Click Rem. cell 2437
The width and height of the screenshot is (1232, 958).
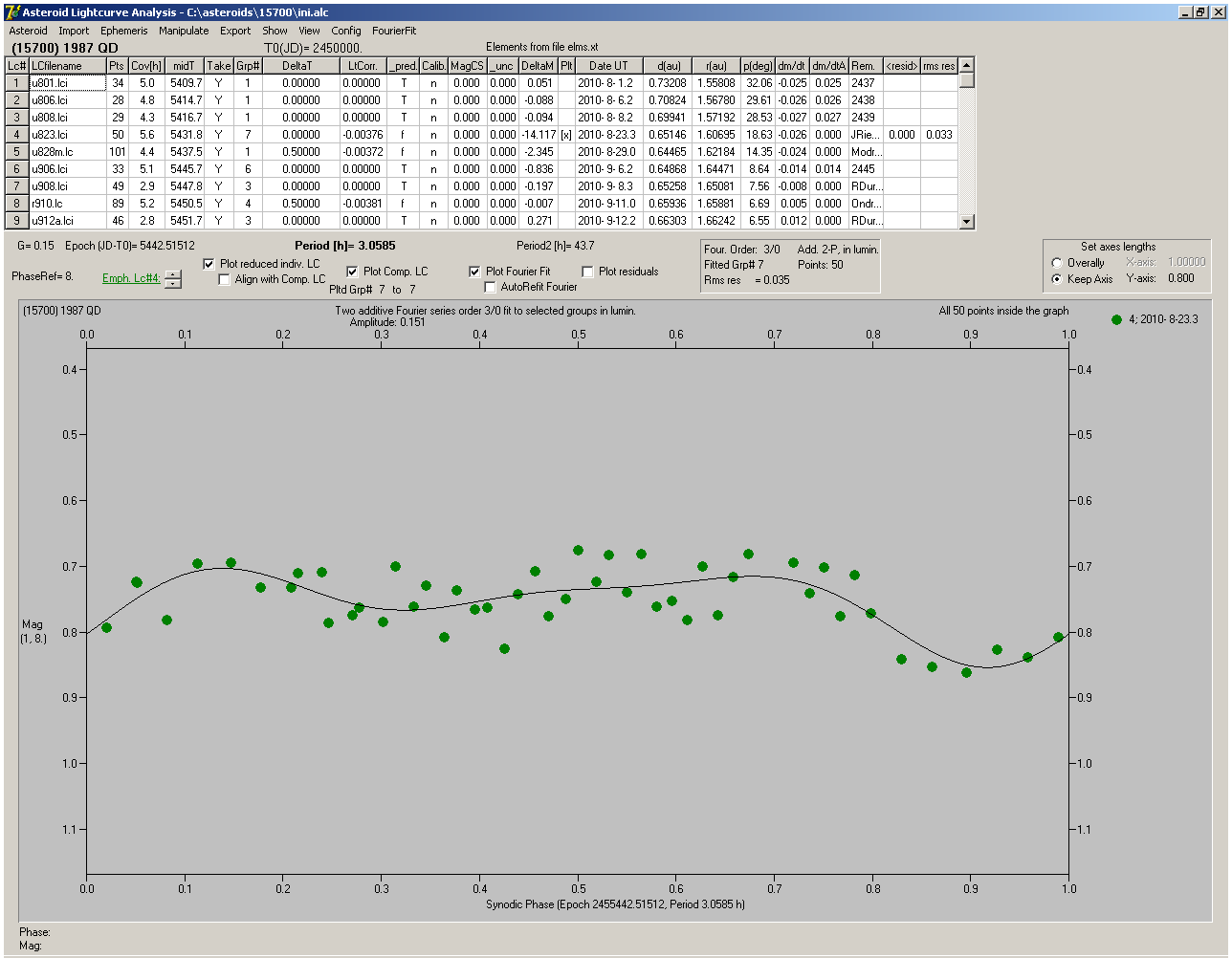pos(866,83)
